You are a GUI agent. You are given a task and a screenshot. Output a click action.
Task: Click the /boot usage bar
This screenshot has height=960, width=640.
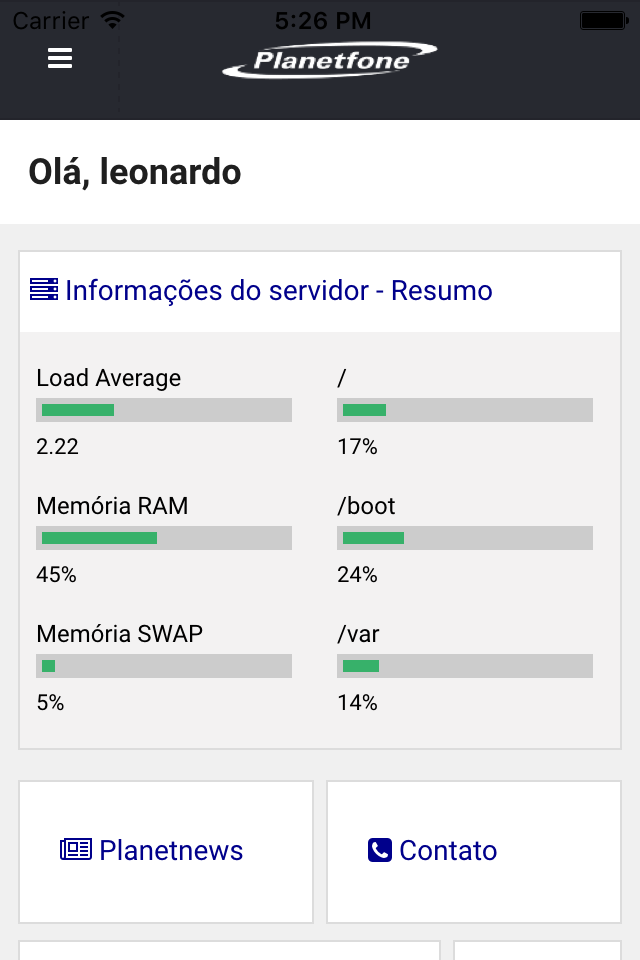(465, 538)
